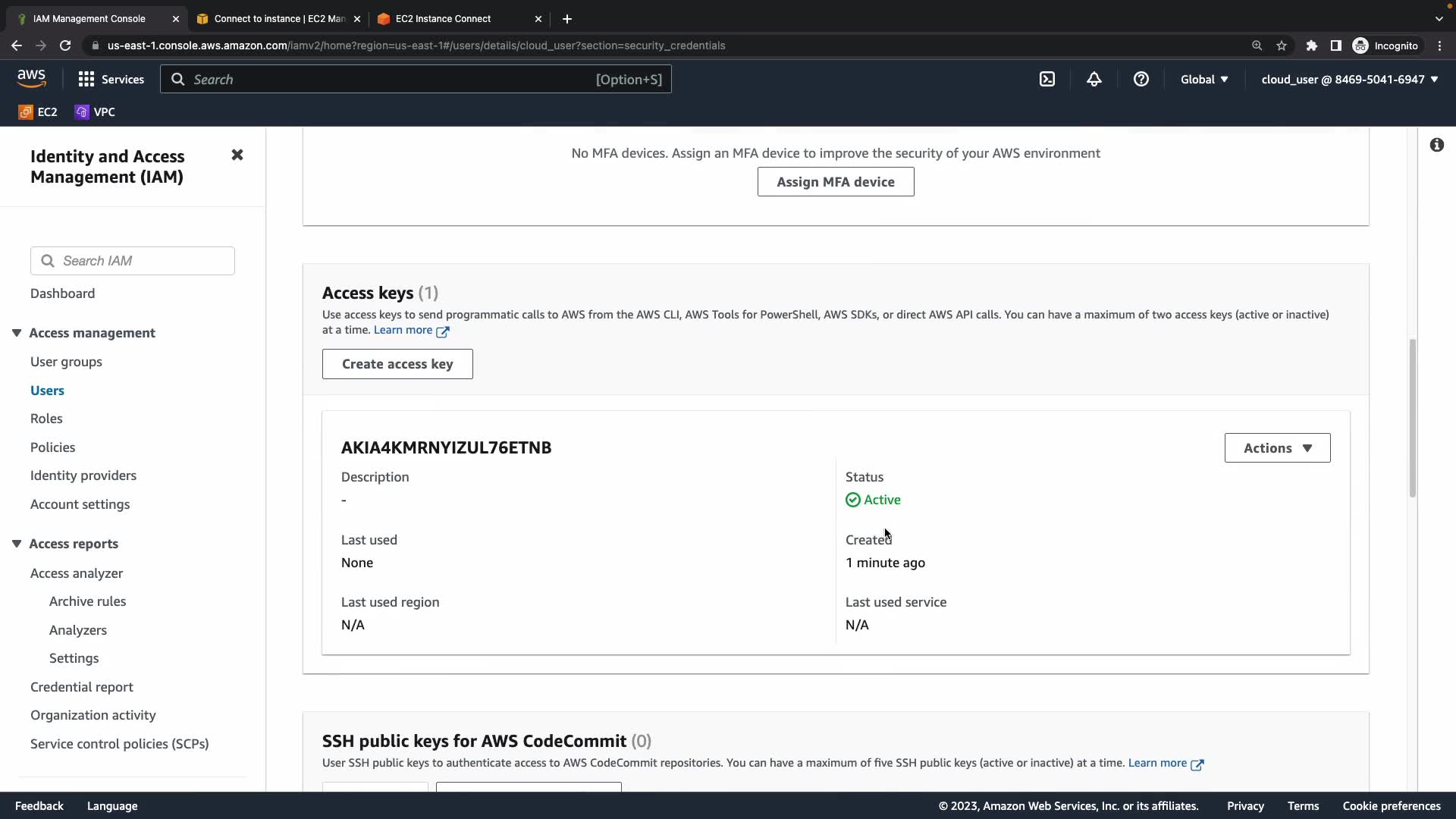Viewport: 1456px width, 819px height.
Task: Open Services grid menu
Action: 111,80
